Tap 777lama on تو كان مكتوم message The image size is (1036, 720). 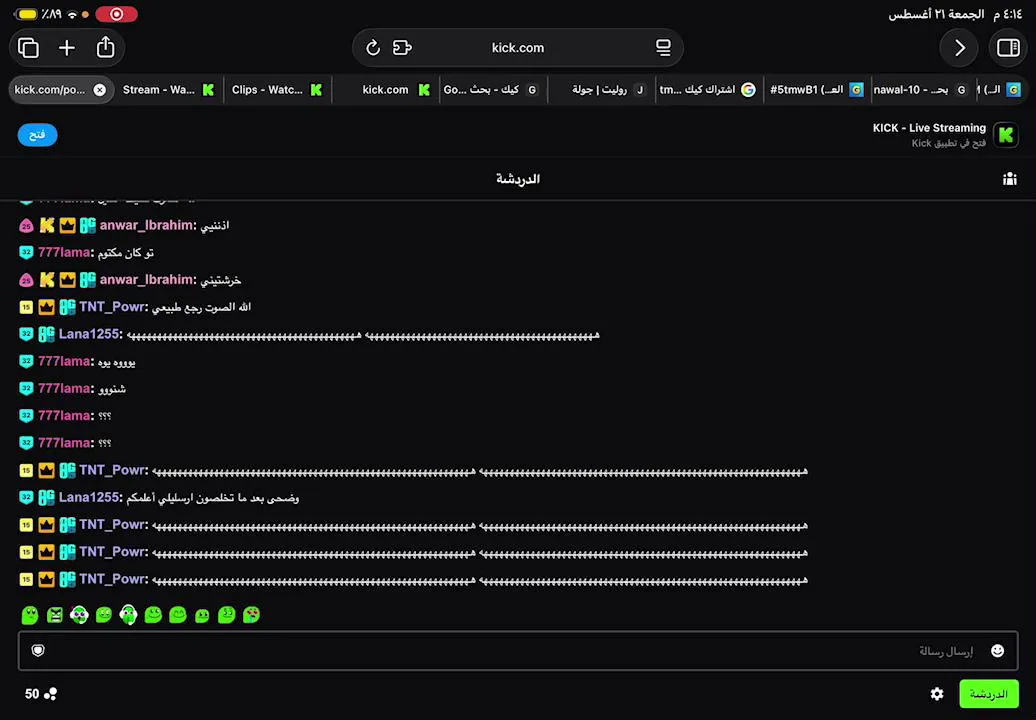pos(65,252)
